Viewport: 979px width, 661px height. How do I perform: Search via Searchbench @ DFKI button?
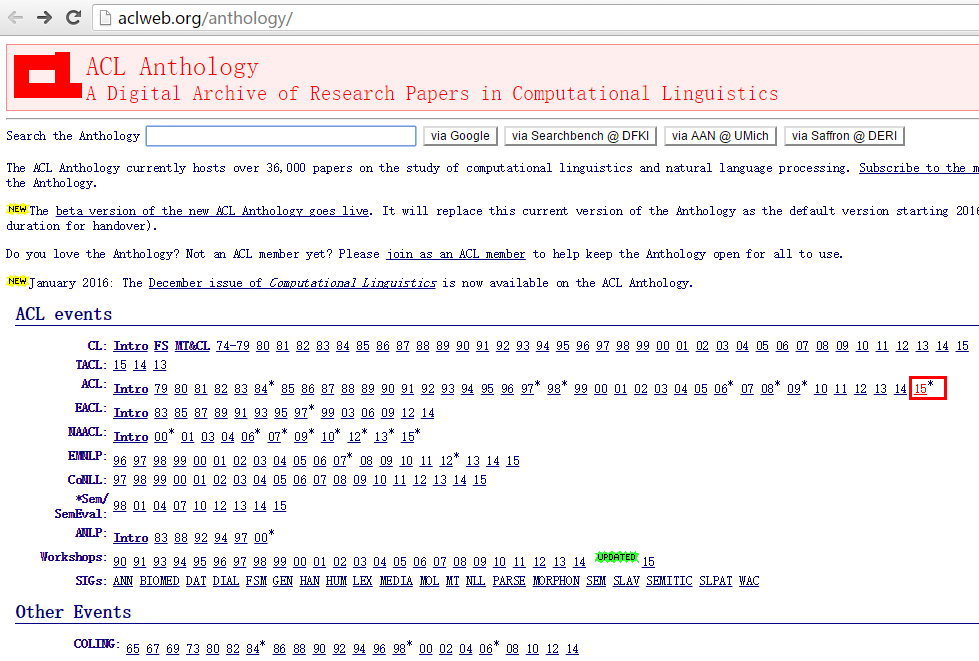pyautogui.click(x=580, y=136)
